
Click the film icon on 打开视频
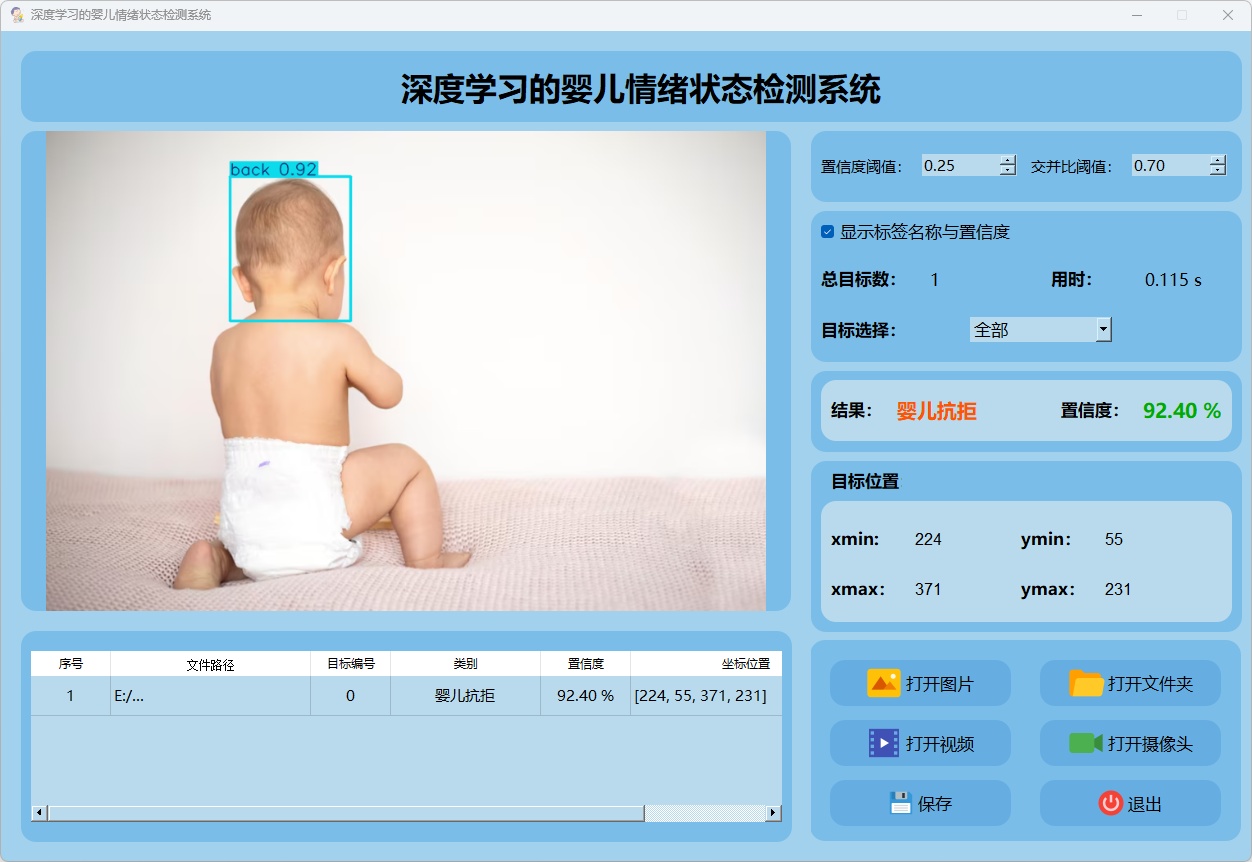click(x=884, y=743)
